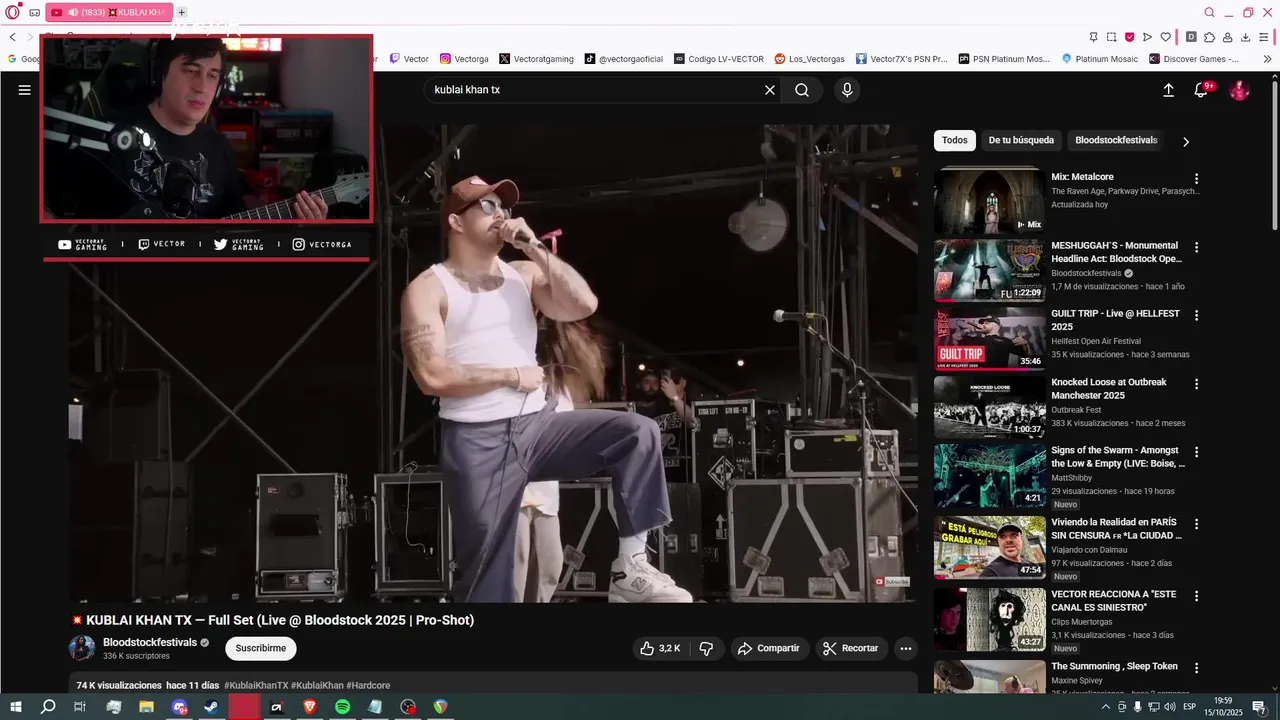Open the Windows Start button
This screenshot has width=1280, height=720.
coord(15,707)
